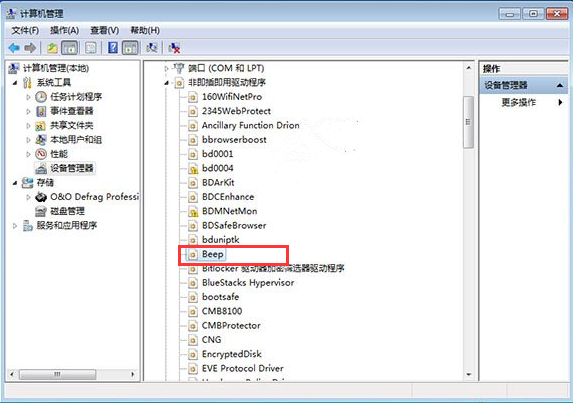Collapse the 存储 tree node
This screenshot has height=403, width=573.
pos(15,183)
